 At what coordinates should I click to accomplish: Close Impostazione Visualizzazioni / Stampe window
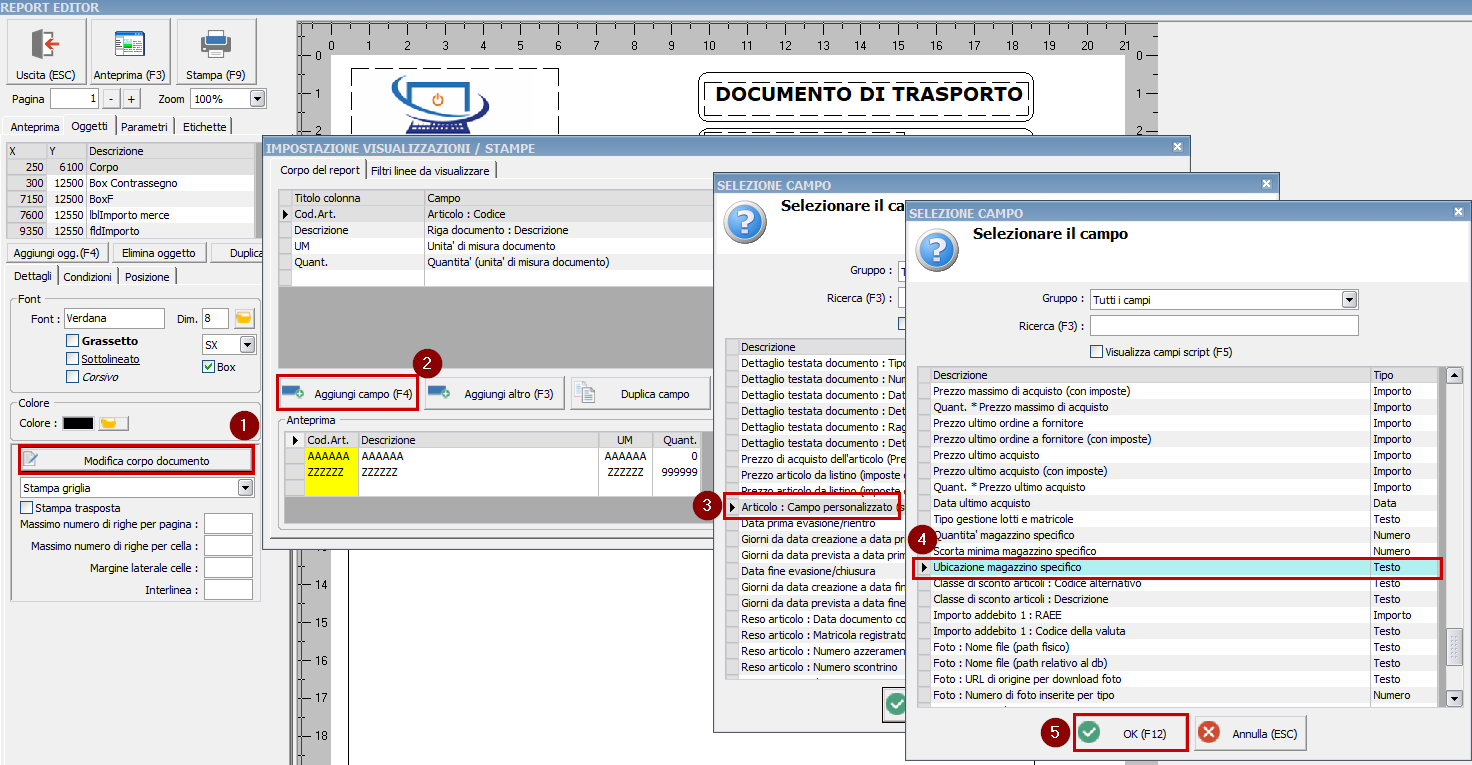tap(1177, 147)
